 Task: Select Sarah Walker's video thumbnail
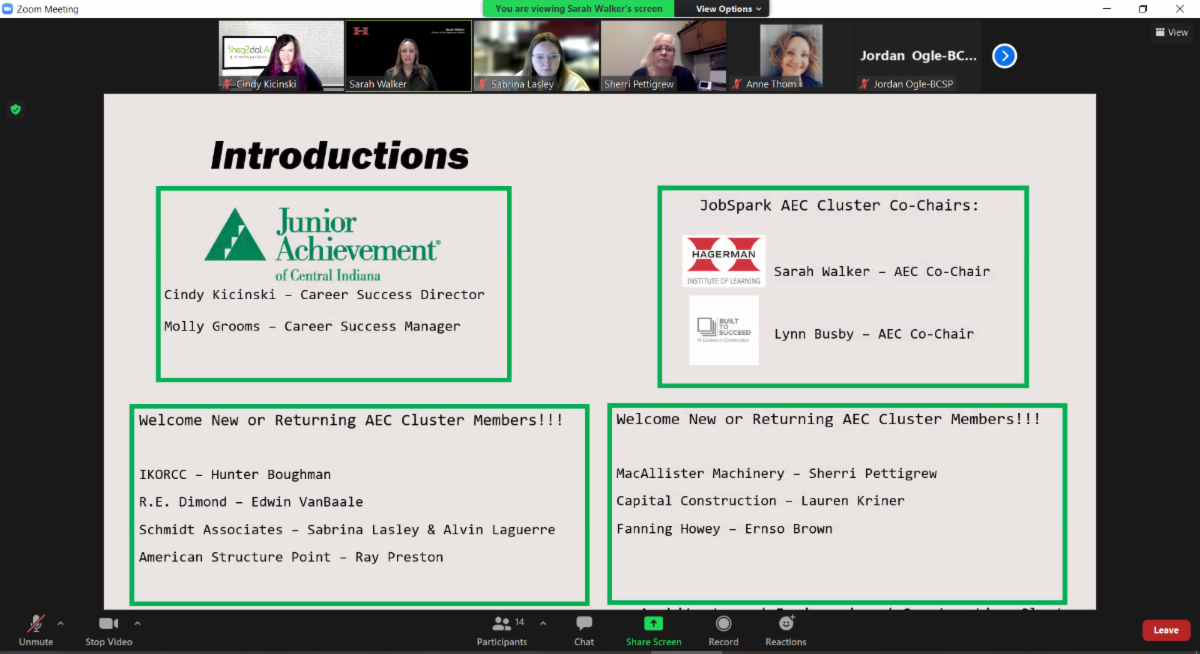pyautogui.click(x=409, y=57)
